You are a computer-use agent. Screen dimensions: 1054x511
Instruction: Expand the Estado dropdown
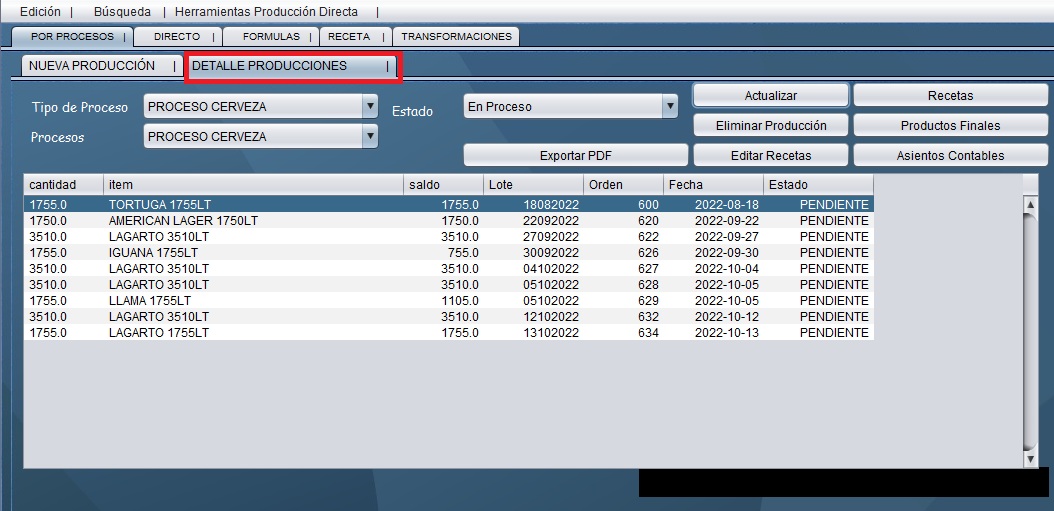coord(670,106)
